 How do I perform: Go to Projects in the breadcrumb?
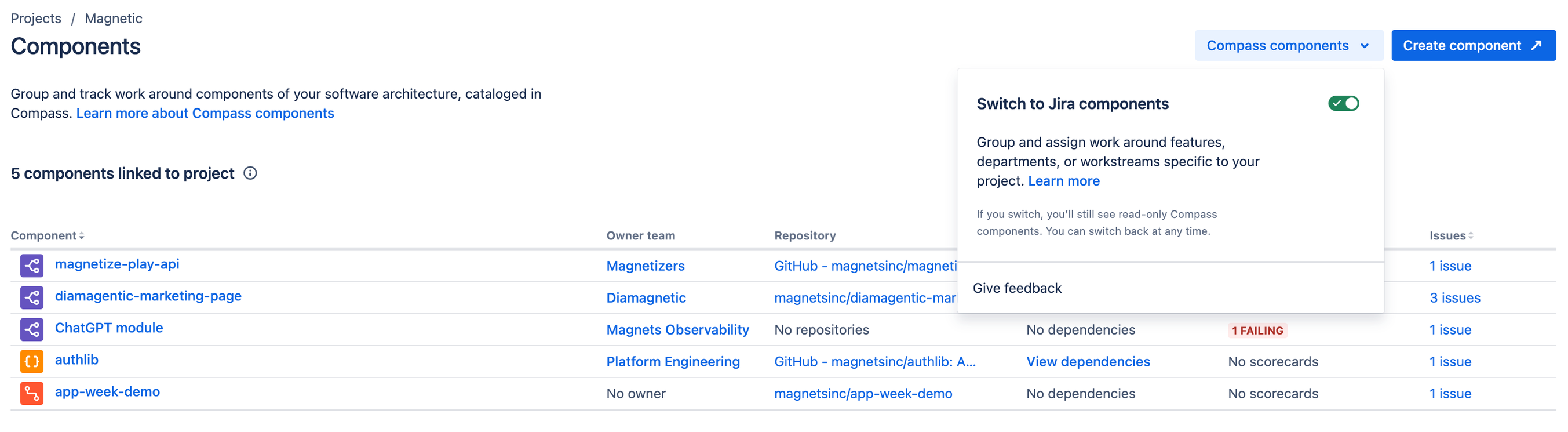coord(36,19)
